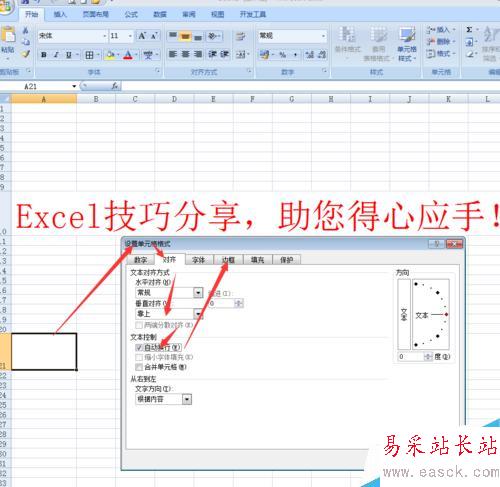This screenshot has width=500, height=487.
Task: Click the formula bar input area
Action: click(311, 86)
